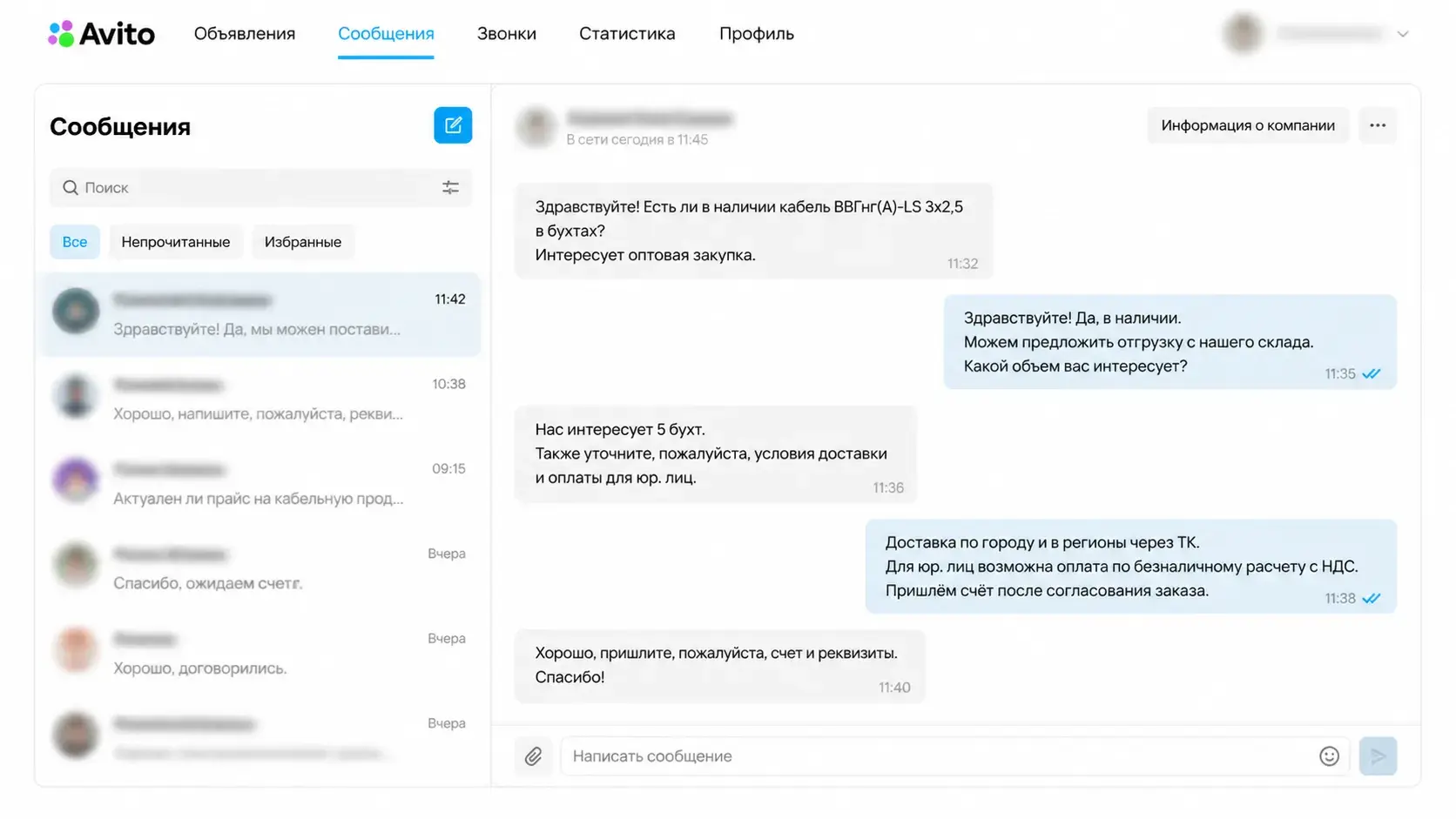
Task: Click read checkmarks on the 11:38 message
Action: point(1372,599)
